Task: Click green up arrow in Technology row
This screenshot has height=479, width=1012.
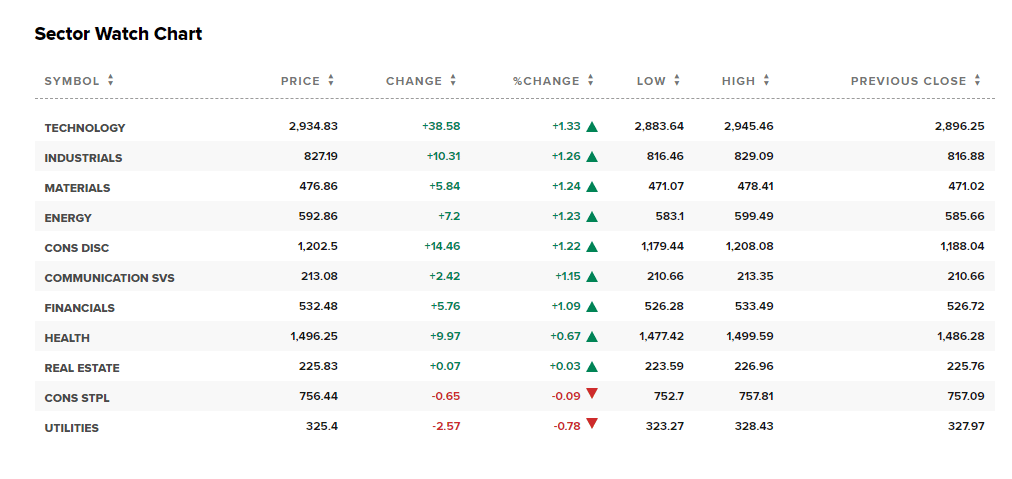Action: 592,127
